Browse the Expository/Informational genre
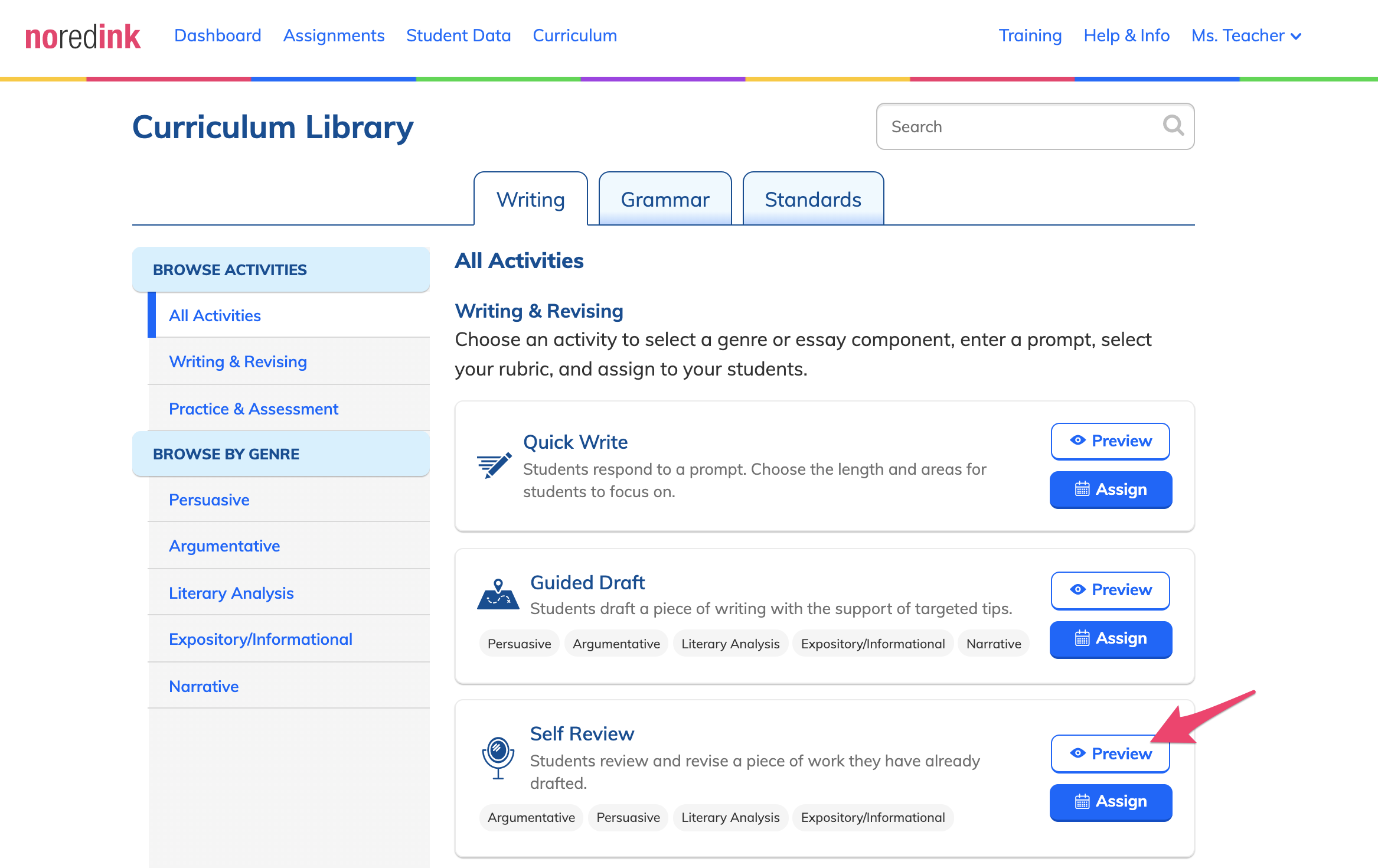Viewport: 1378px width, 868px height. click(289, 639)
